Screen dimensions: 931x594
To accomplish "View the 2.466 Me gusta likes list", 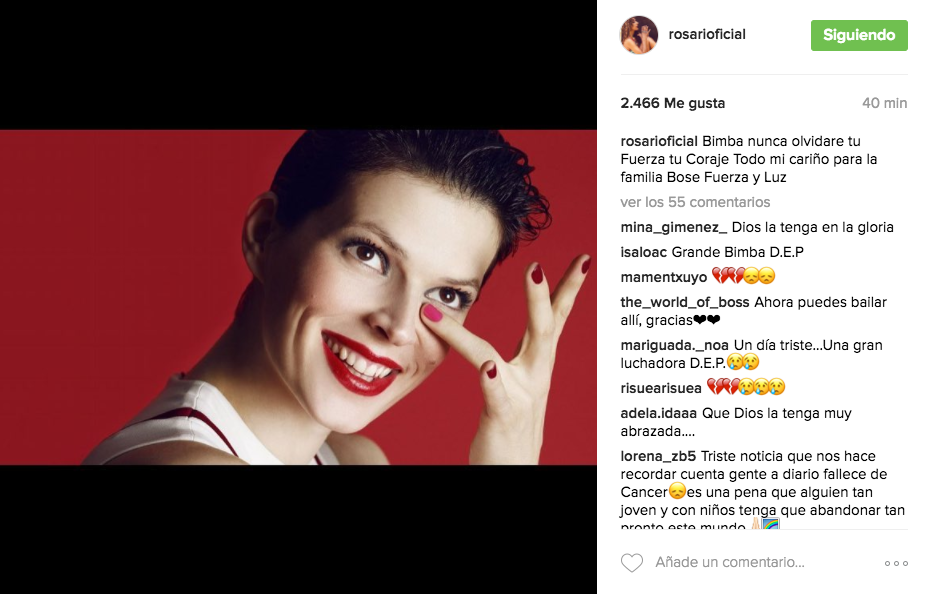I will pyautogui.click(x=673, y=103).
